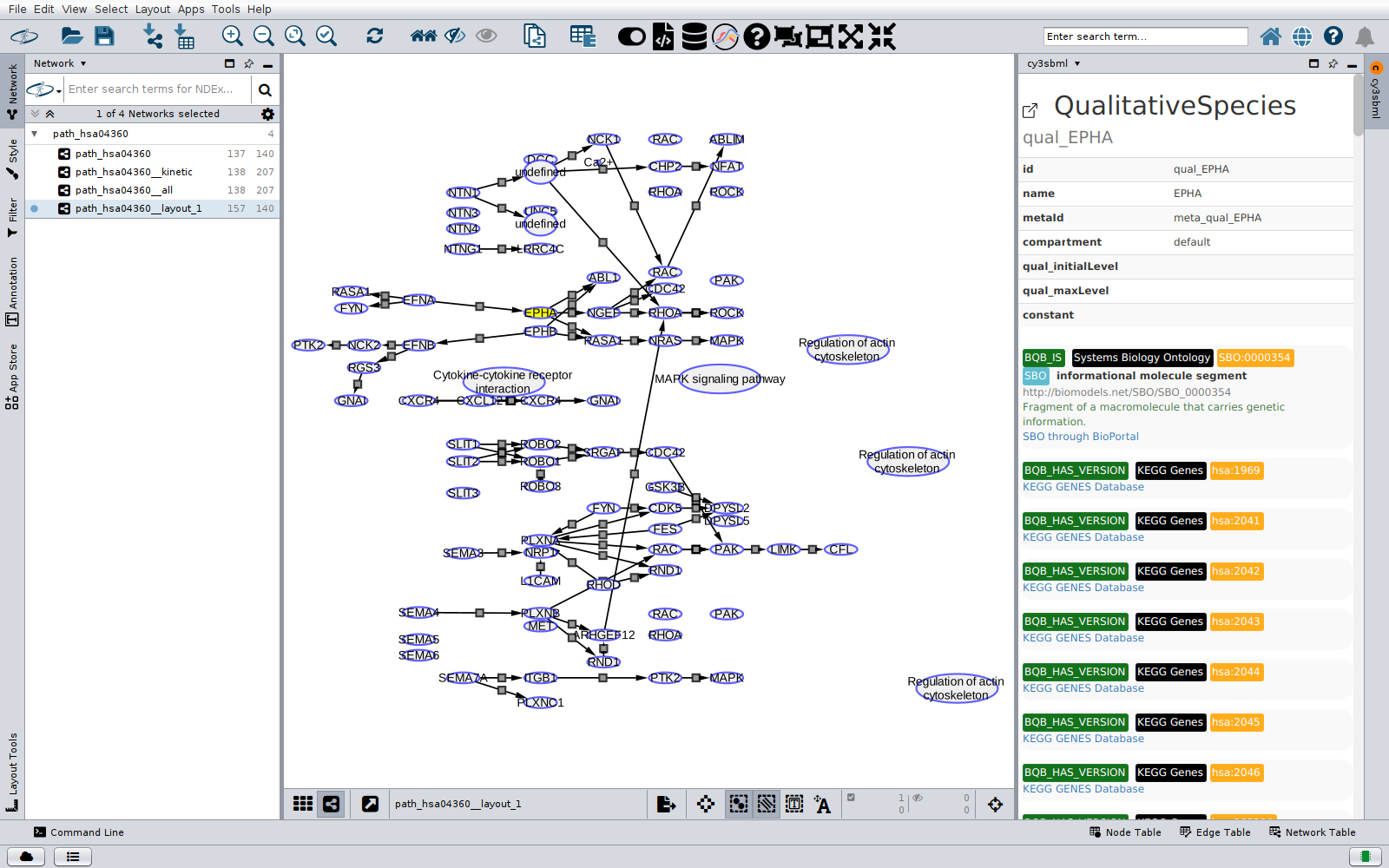Open network list options gear

point(267,114)
